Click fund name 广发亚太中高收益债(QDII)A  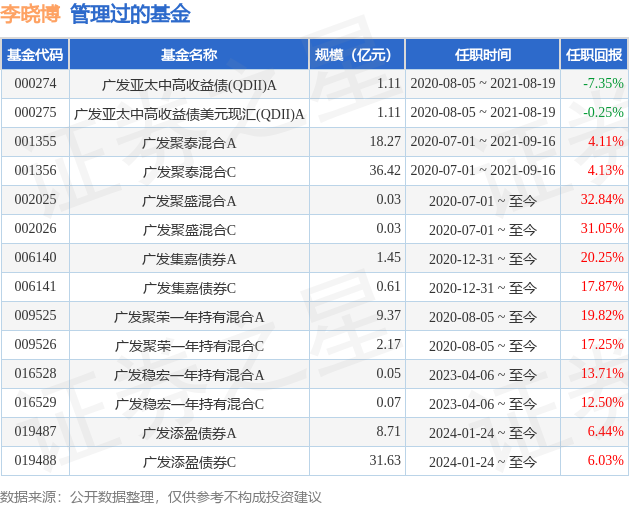(x=189, y=85)
